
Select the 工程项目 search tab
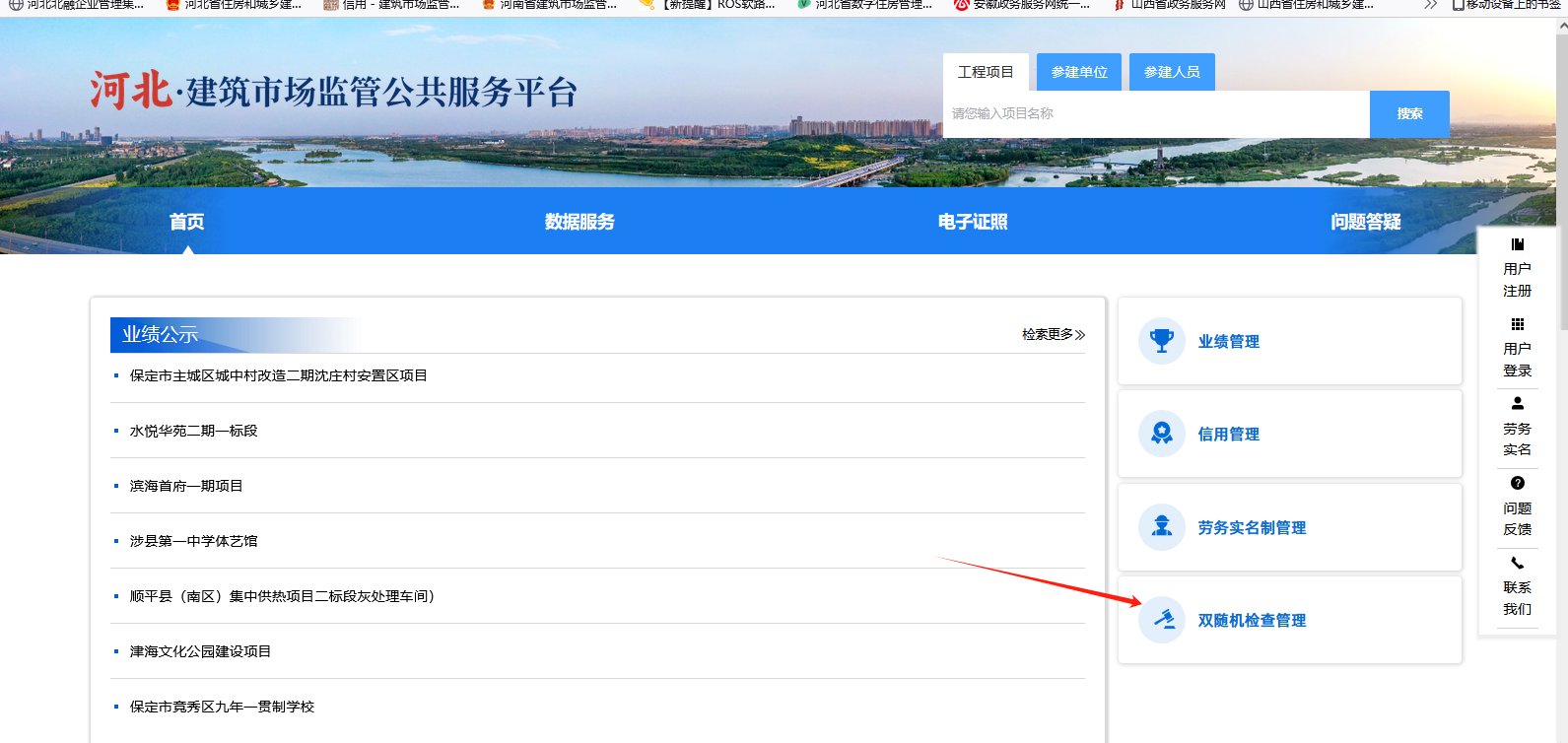986,72
